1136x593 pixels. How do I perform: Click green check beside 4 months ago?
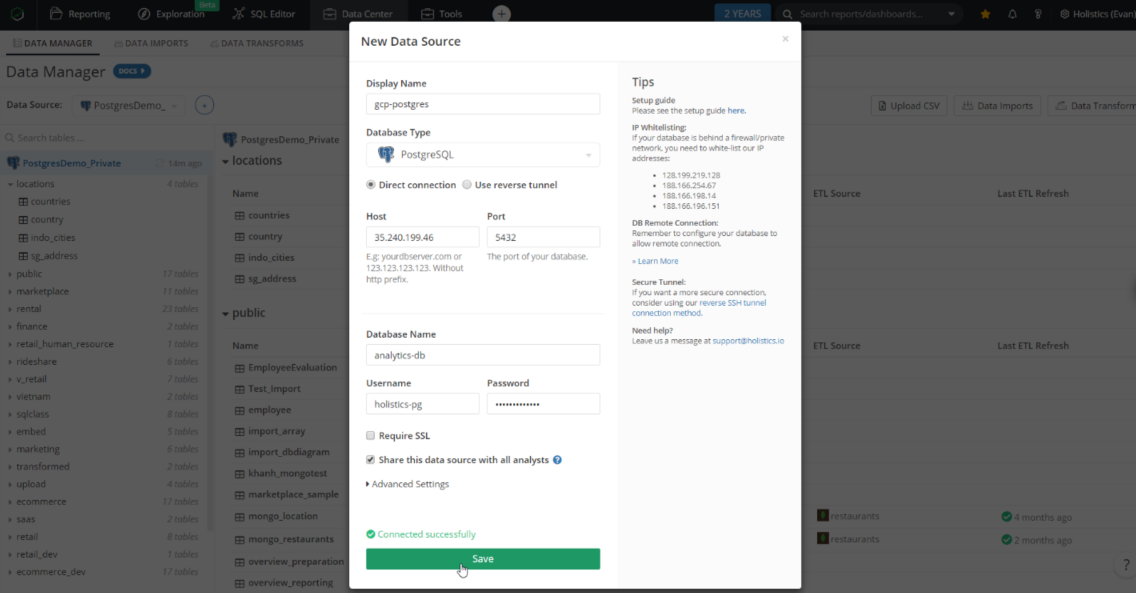pyautogui.click(x=1006, y=517)
